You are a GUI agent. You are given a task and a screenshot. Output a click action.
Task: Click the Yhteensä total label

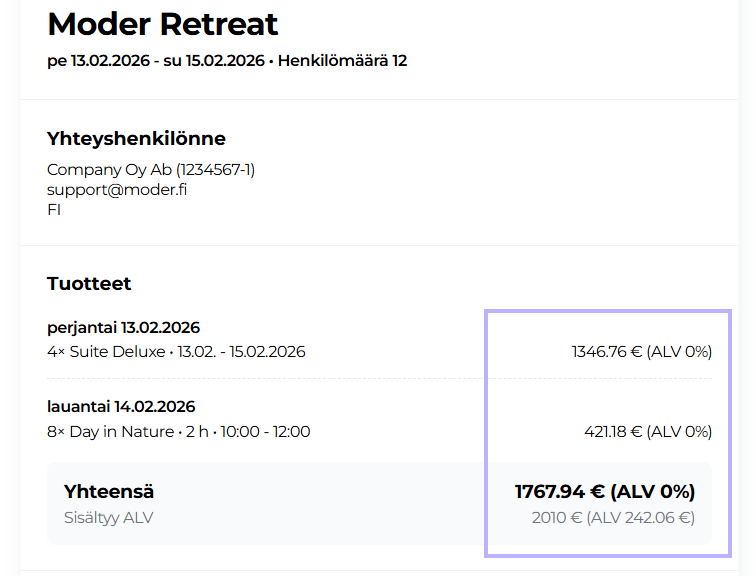pos(108,492)
